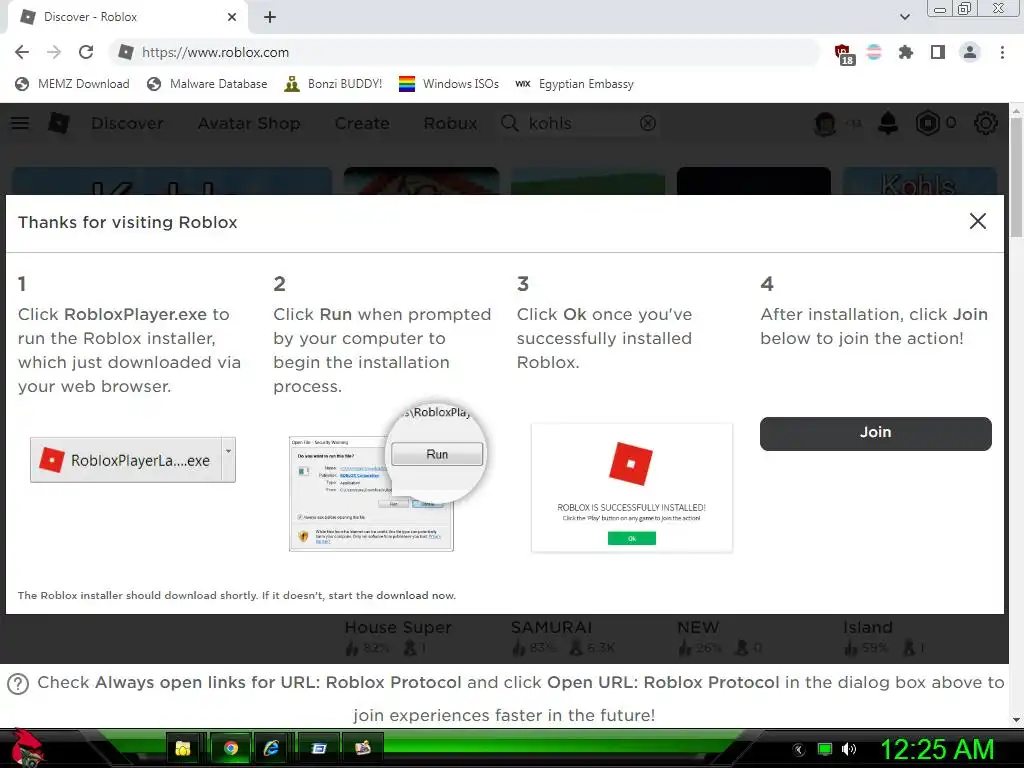
Task: Close the Thanks for visiting Roblox dialog
Action: point(977,221)
